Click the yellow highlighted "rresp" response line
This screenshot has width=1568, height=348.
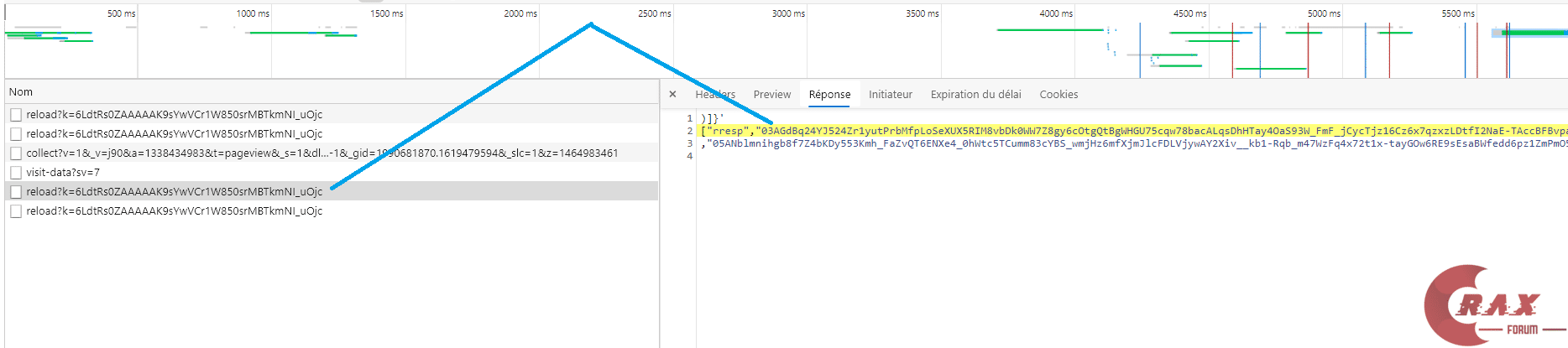(1134, 131)
